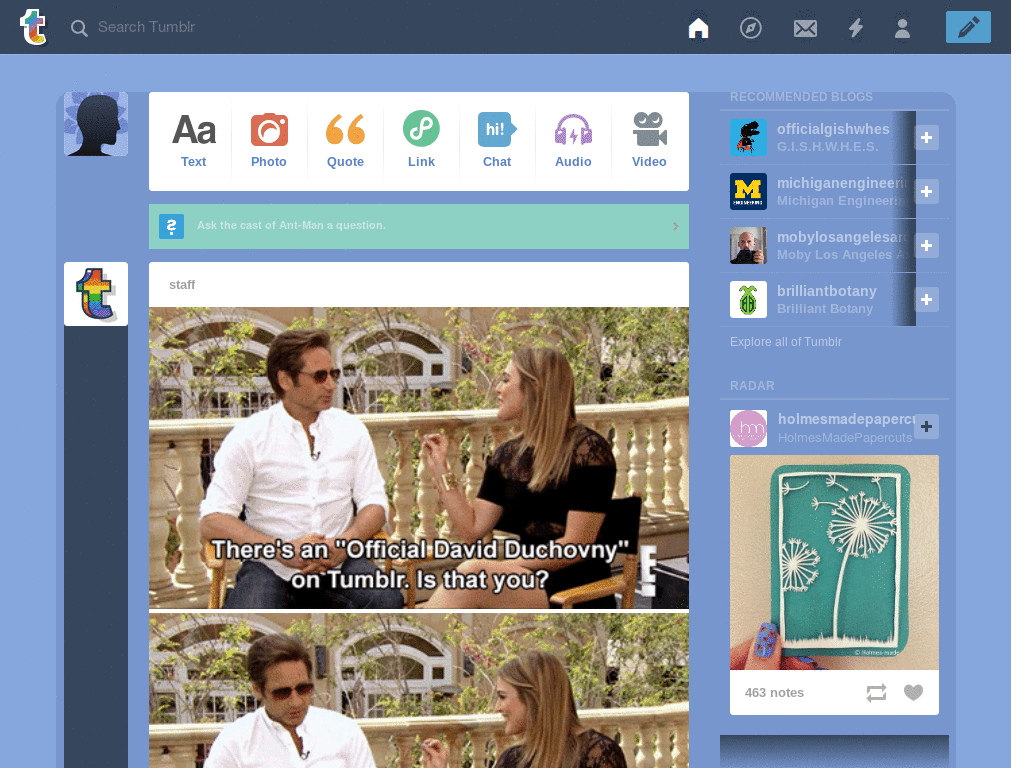Open the Explore compass icon
Viewport: 1024px width, 768px height.
click(x=750, y=28)
